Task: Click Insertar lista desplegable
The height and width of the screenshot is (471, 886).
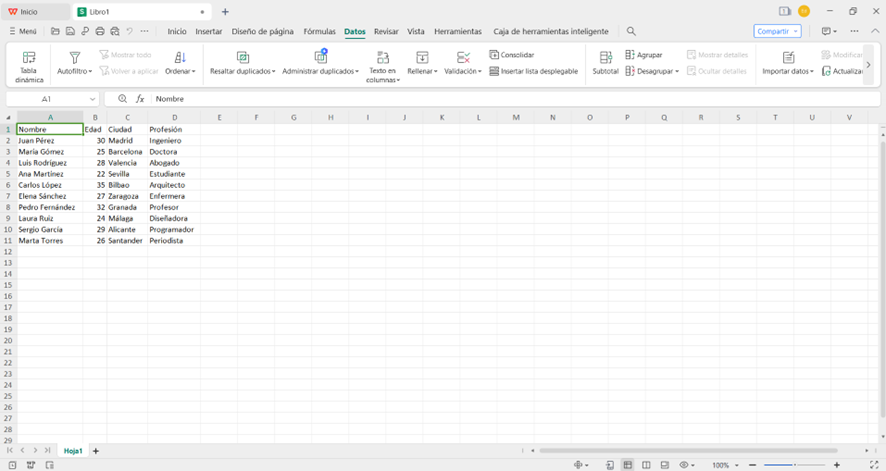Action: point(533,71)
